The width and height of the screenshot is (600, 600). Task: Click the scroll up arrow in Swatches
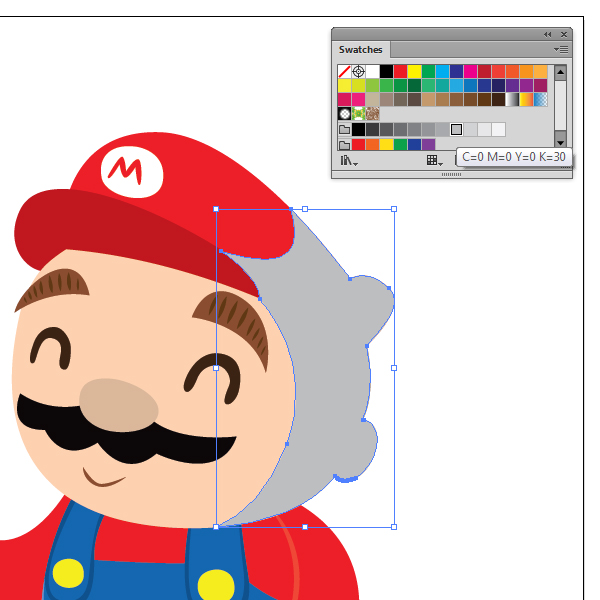560,72
